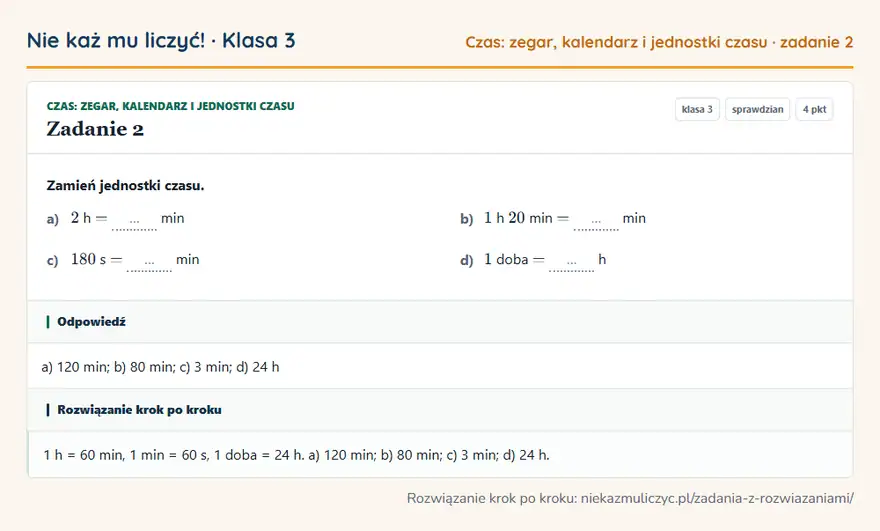Click the 'd)' item label
Screen dimensions: 880x531
[x=466, y=260]
